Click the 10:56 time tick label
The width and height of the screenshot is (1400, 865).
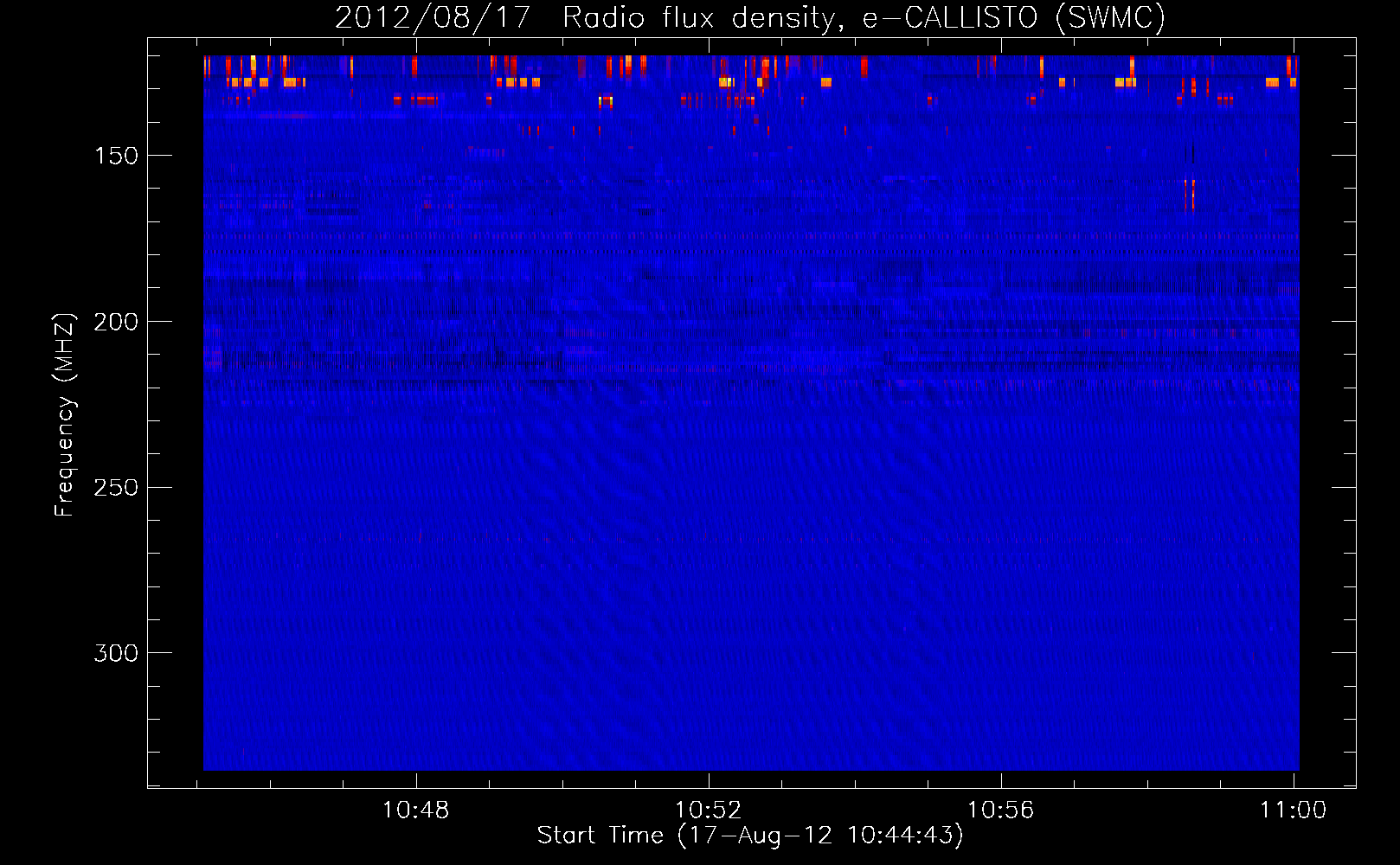[1000, 810]
